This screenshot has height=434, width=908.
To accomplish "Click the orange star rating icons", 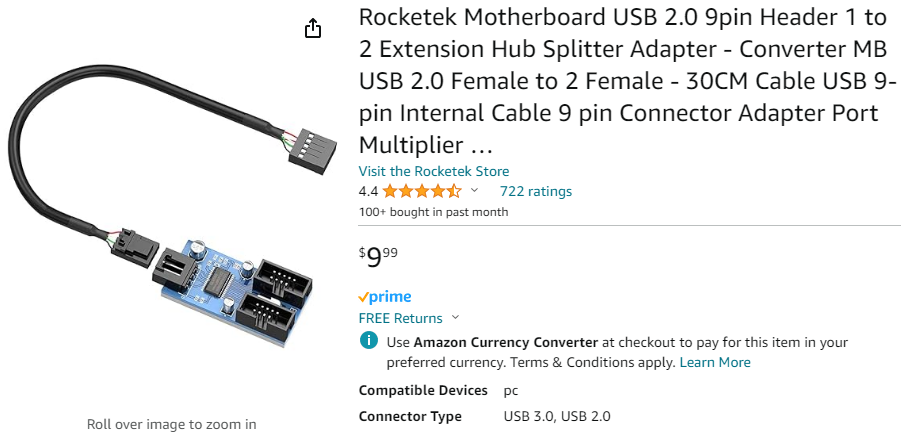I will 422,191.
